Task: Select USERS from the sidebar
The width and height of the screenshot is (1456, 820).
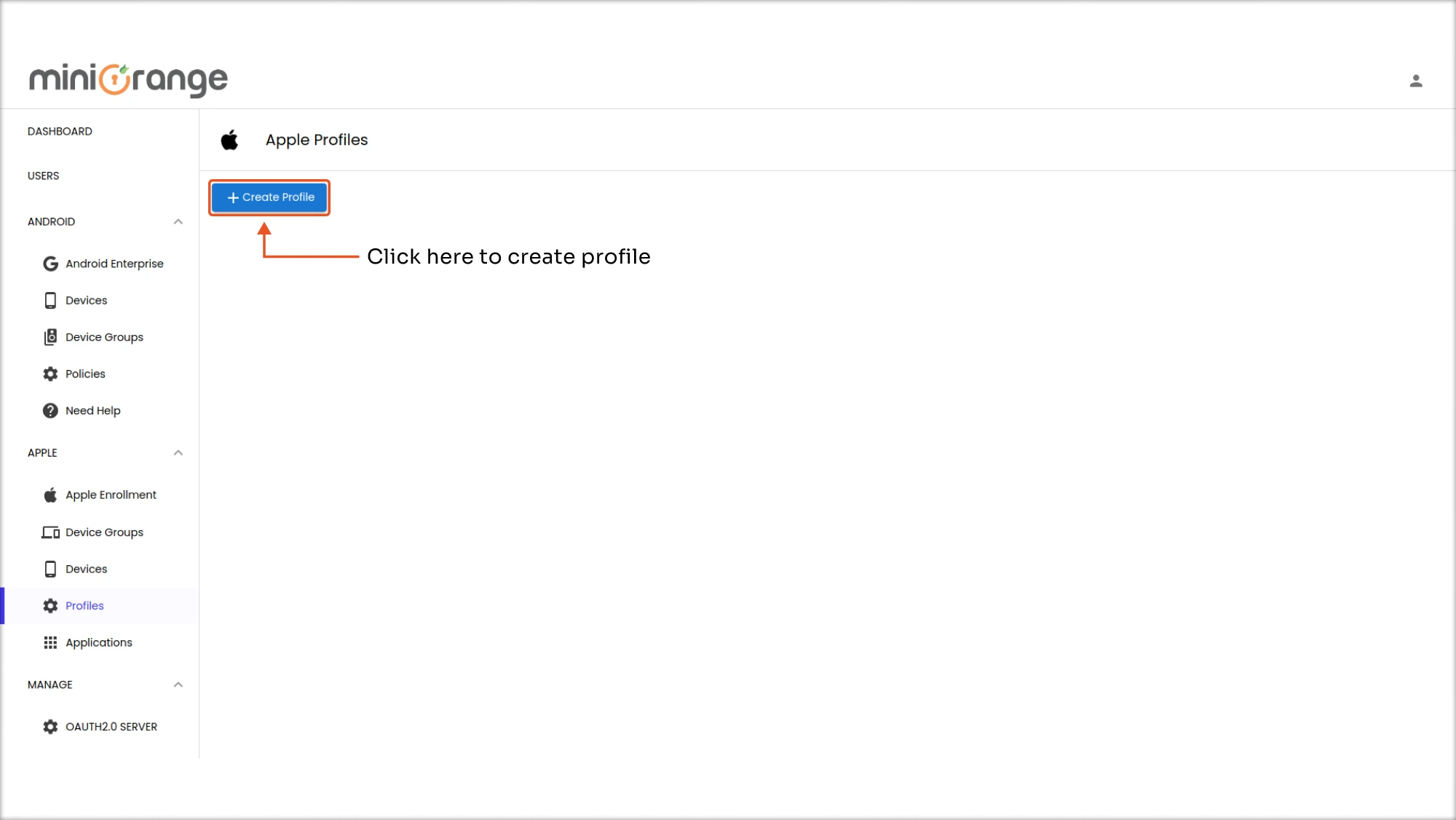Action: click(43, 176)
